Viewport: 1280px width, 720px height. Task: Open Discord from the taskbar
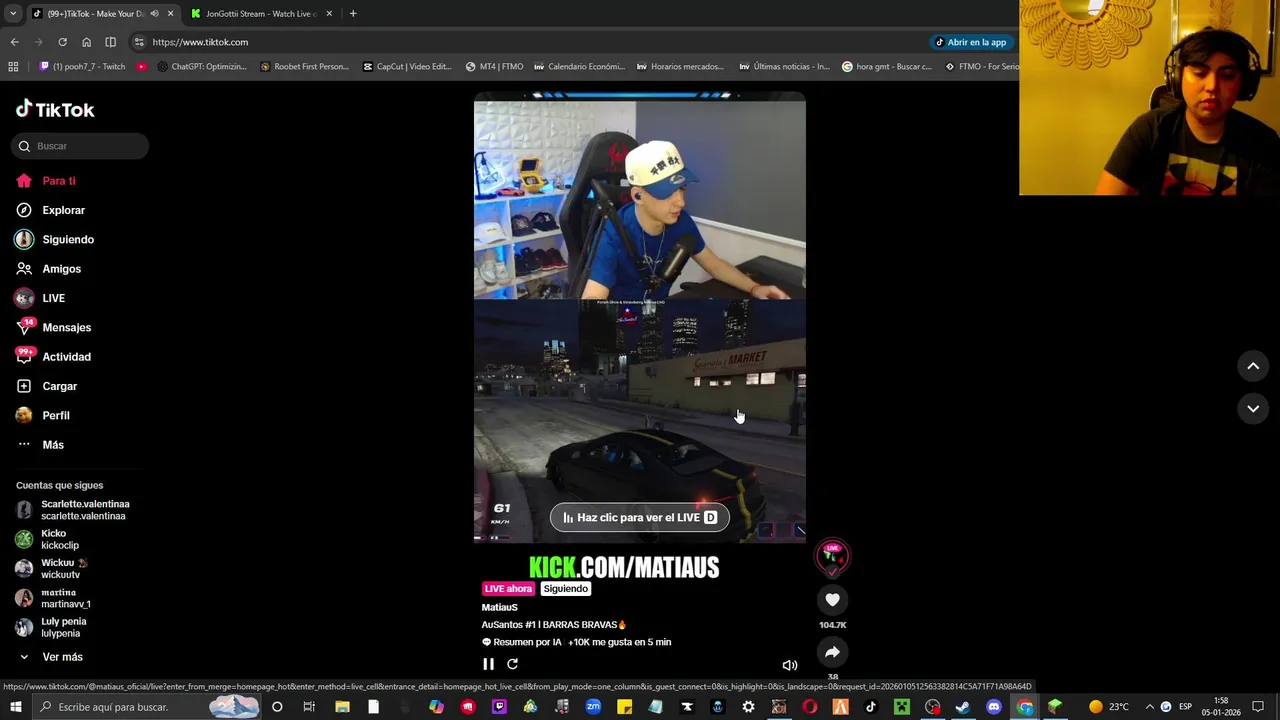tap(994, 707)
